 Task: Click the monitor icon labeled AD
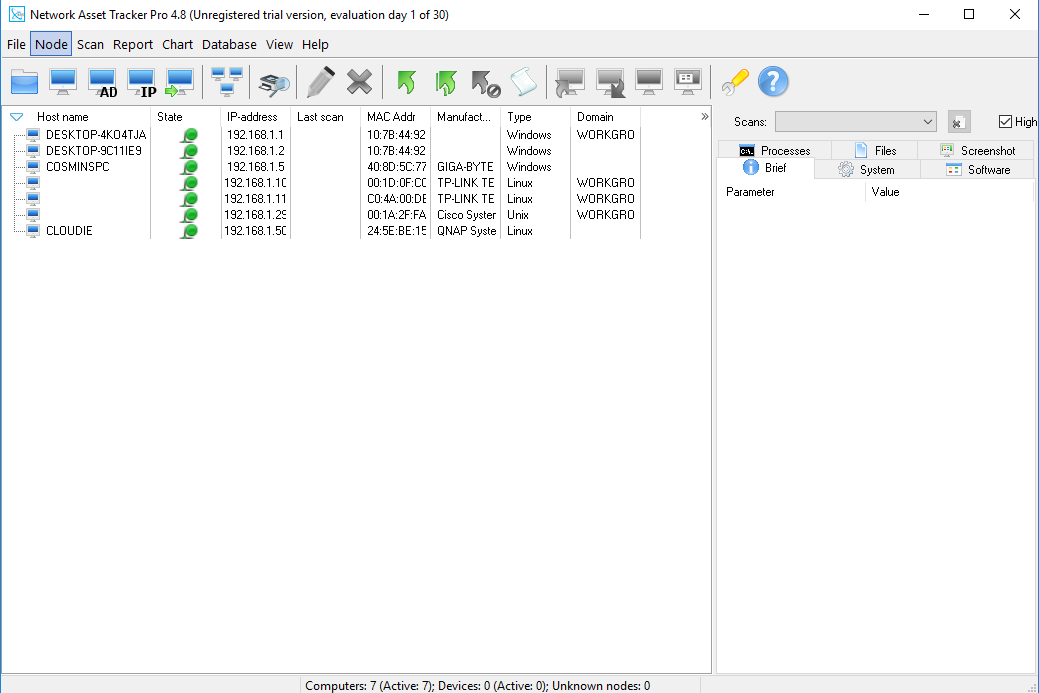[x=103, y=82]
